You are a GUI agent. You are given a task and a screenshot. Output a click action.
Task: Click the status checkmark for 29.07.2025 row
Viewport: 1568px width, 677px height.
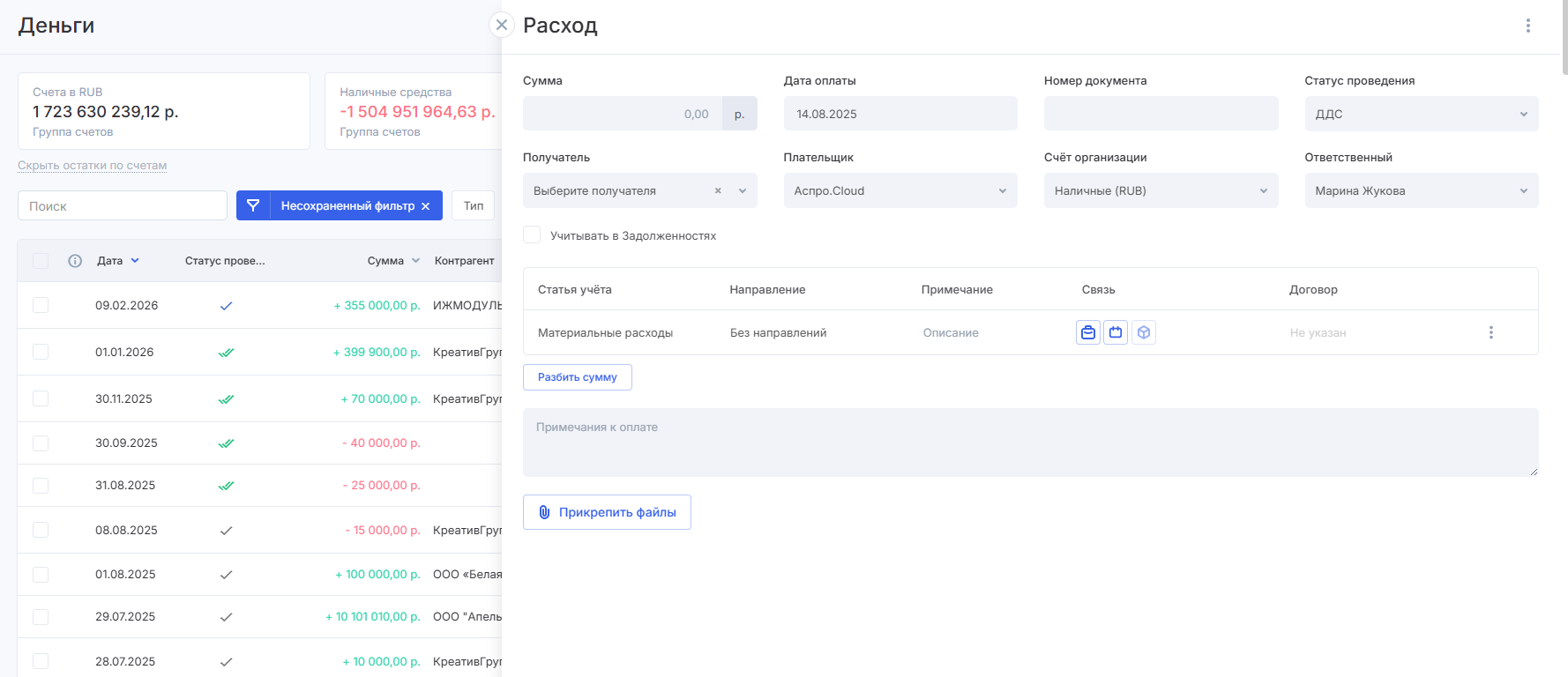pyautogui.click(x=226, y=617)
